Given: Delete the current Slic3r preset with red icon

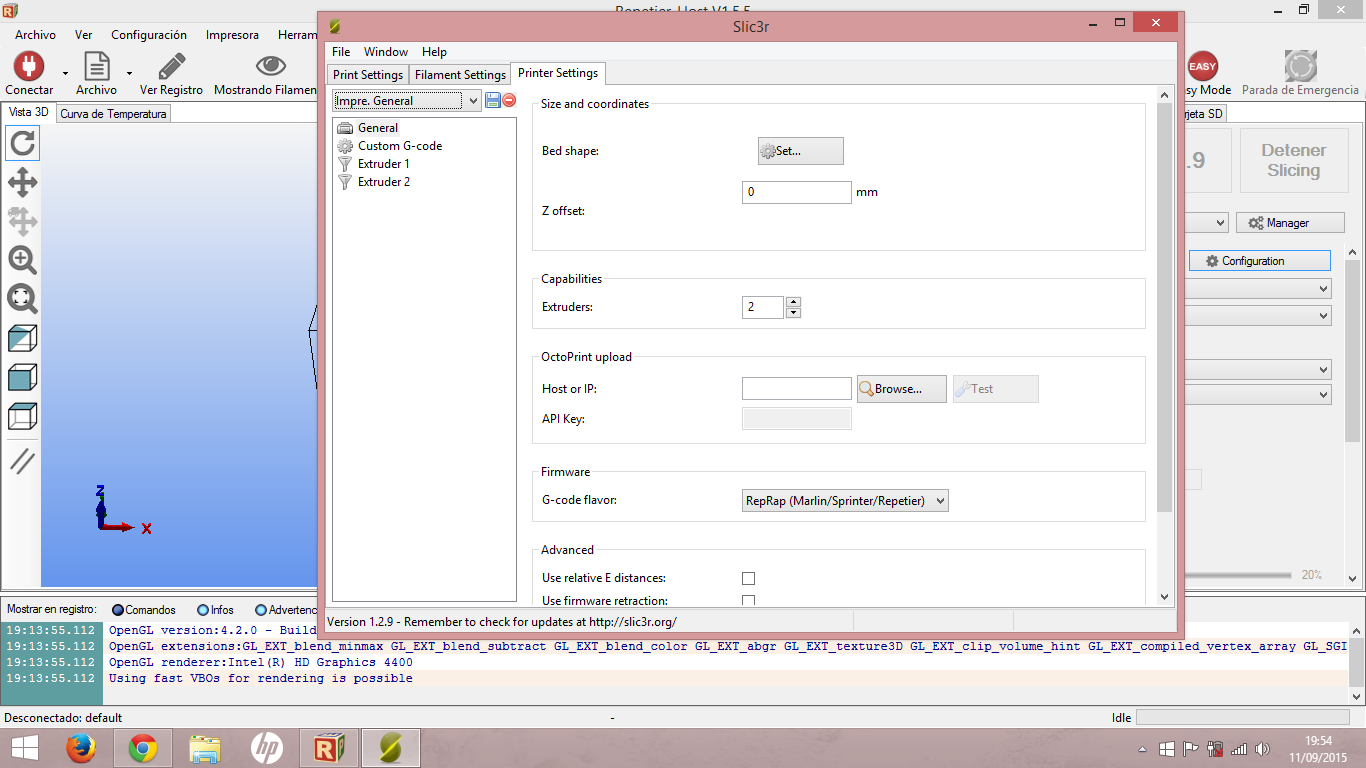Looking at the screenshot, I should pos(509,100).
